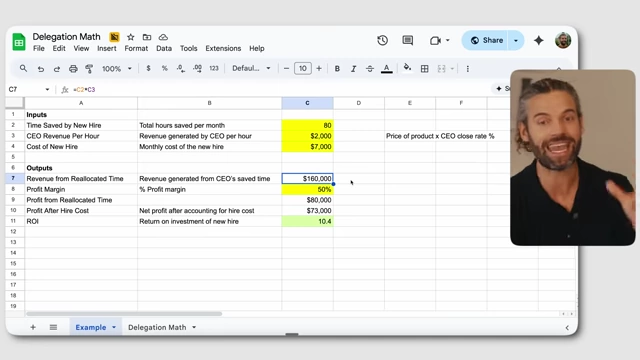Click the merge cells icon
The image size is (640, 360).
tap(441, 69)
